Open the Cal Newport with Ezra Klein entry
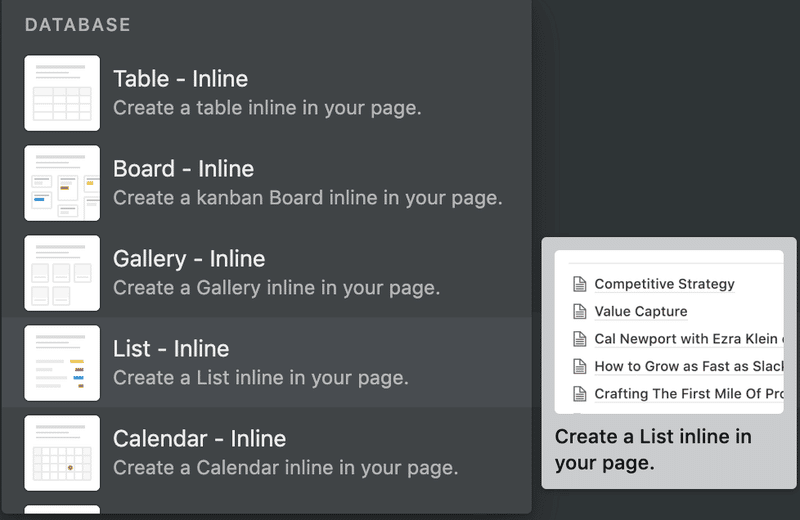The image size is (800, 520). [x=688, y=339]
